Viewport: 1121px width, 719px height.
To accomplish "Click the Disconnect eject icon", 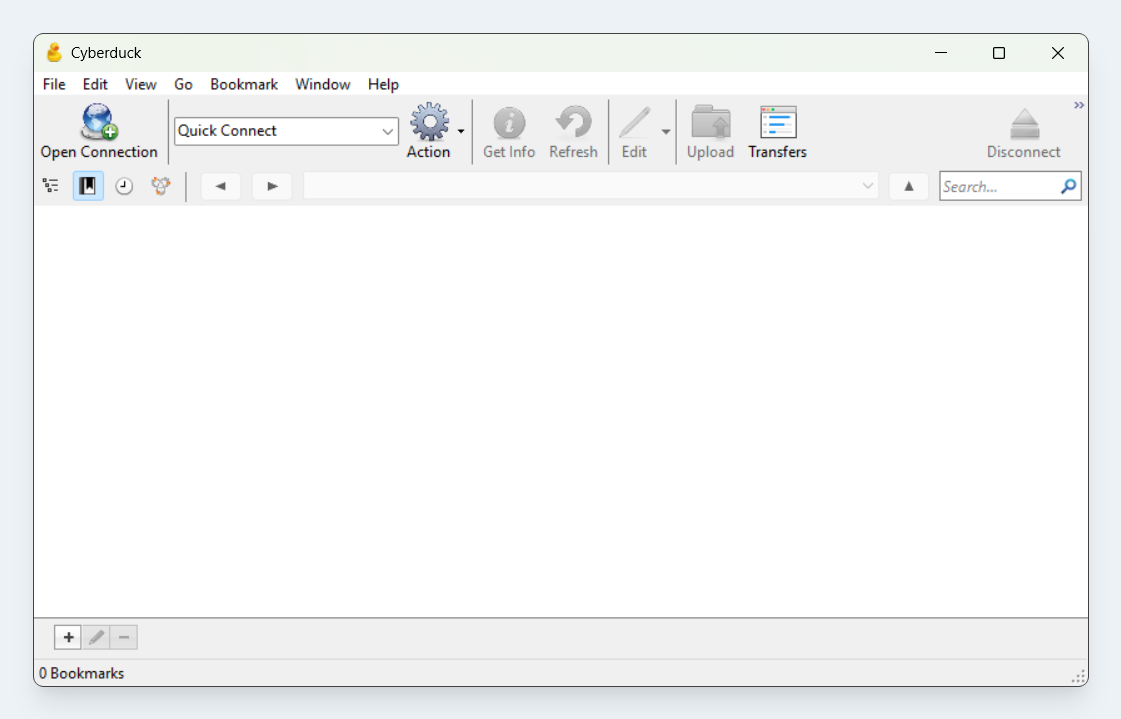I will (1024, 124).
